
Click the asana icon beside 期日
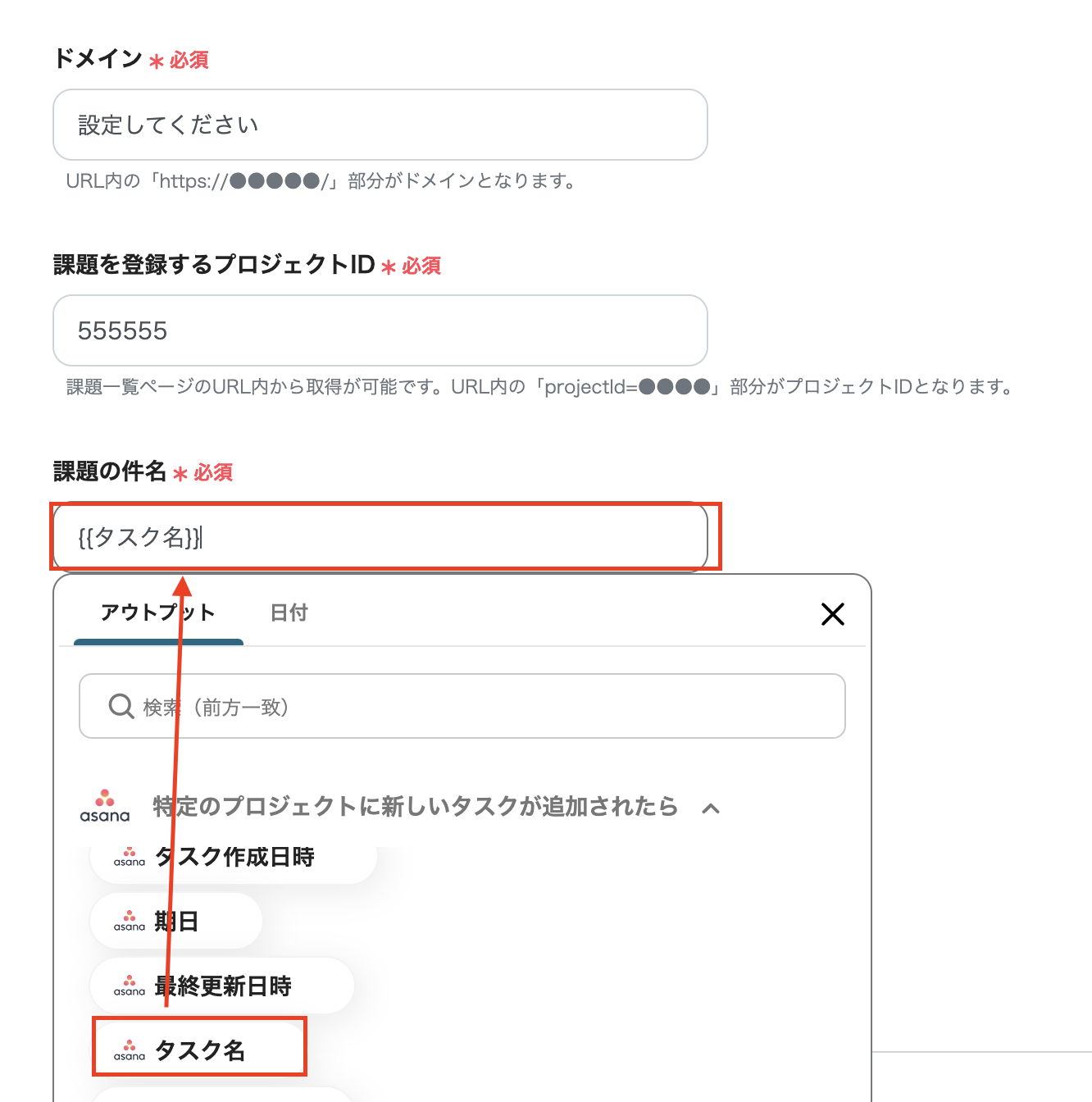[x=130, y=922]
